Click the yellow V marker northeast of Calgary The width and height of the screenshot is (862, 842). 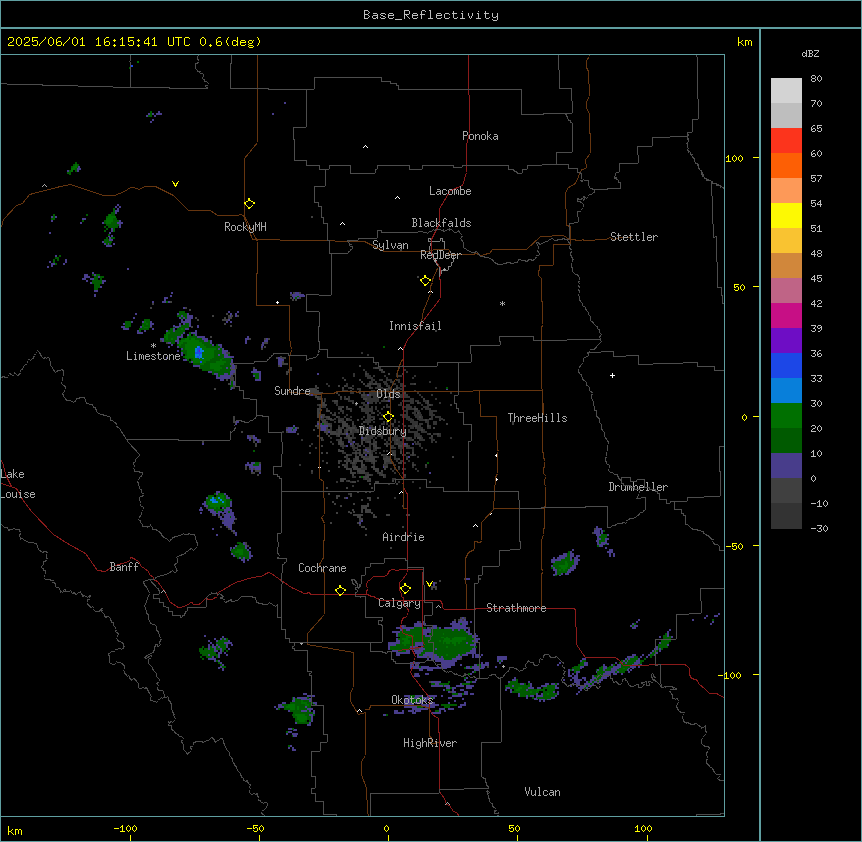pos(429,584)
